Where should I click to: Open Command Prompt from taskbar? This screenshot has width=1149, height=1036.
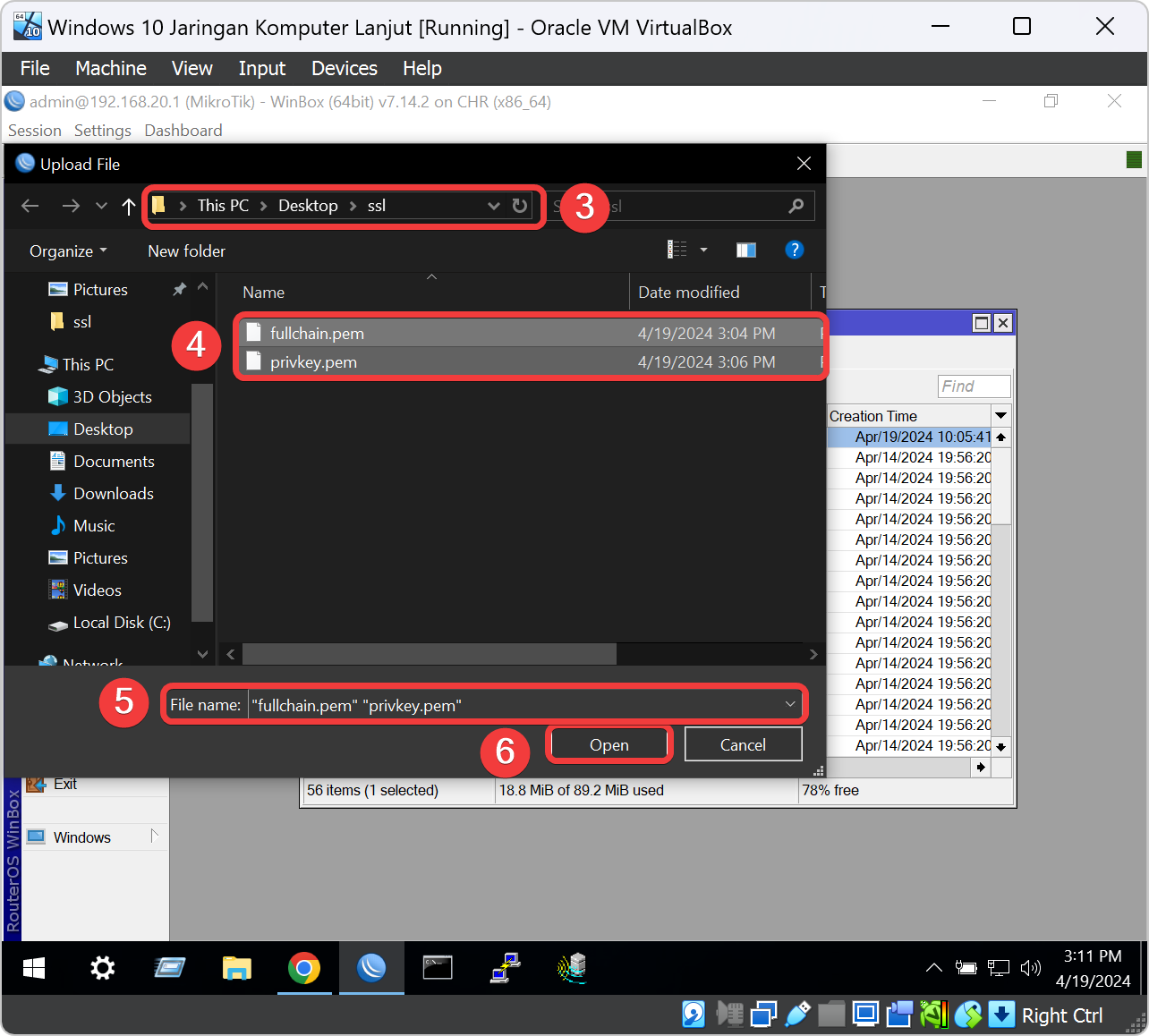[438, 968]
